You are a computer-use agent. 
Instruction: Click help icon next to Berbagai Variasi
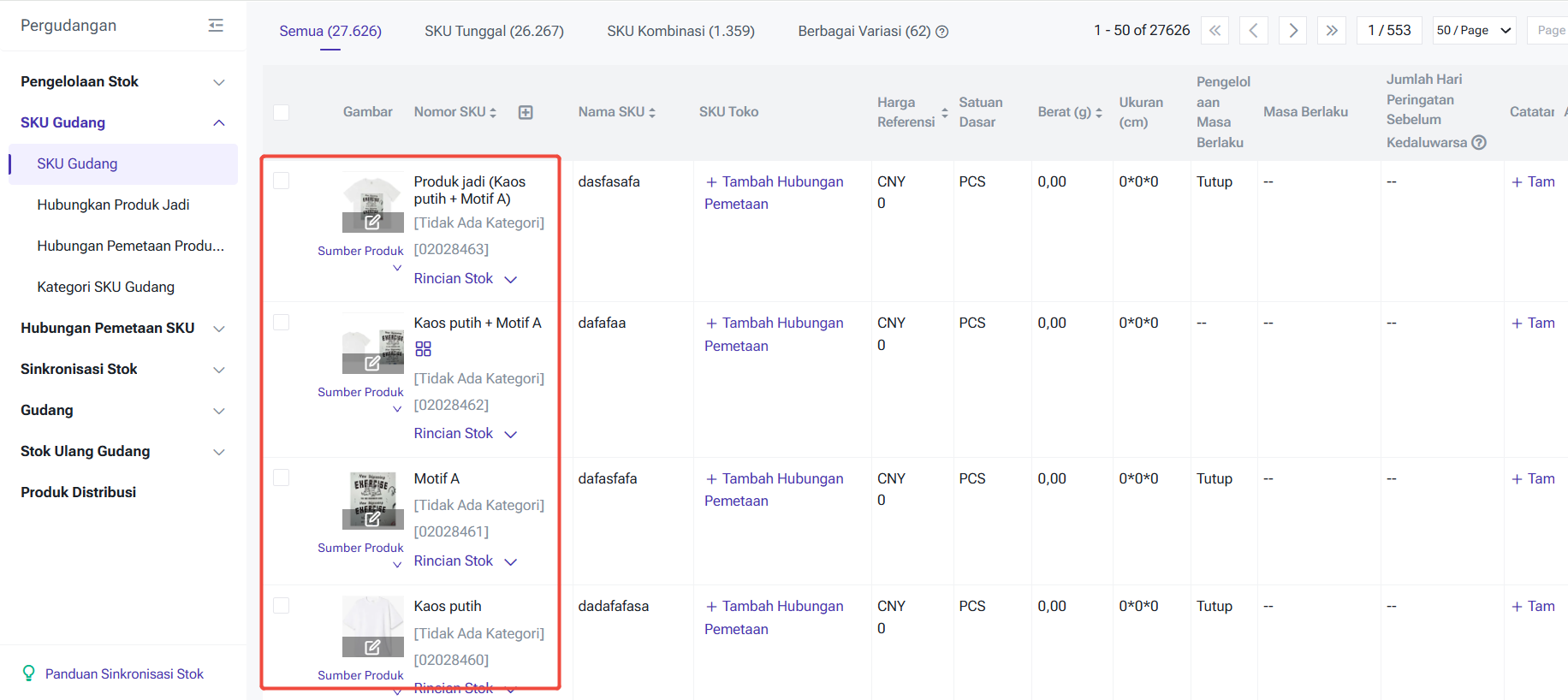click(942, 32)
